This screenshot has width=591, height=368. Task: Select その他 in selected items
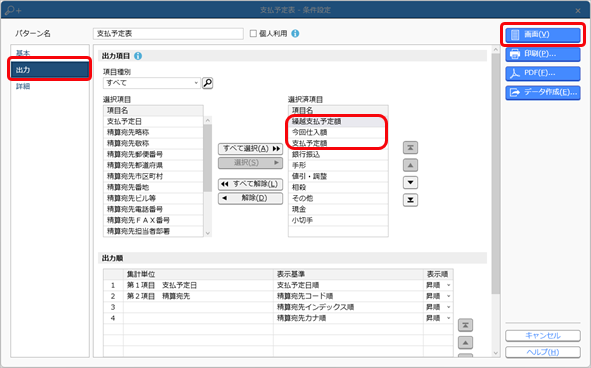(x=338, y=198)
